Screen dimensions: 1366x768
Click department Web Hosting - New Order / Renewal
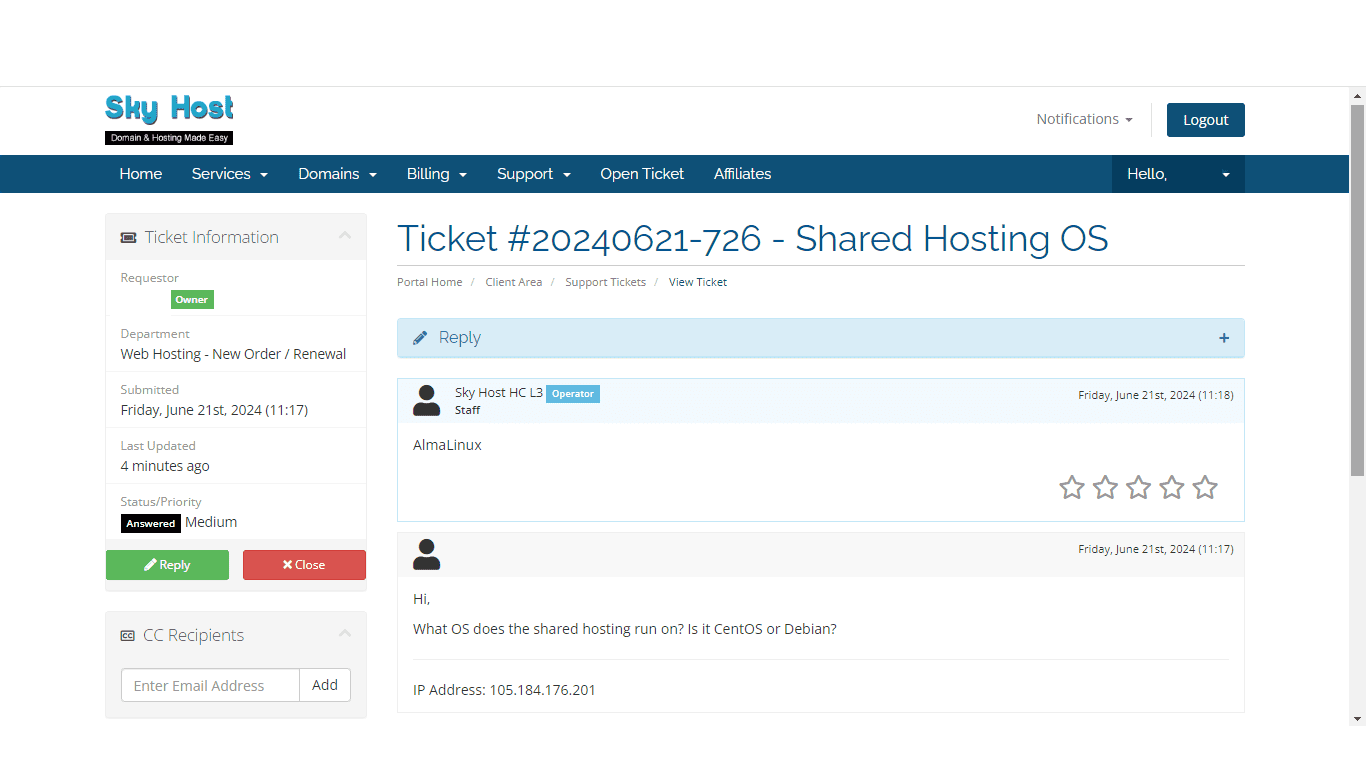(x=233, y=354)
